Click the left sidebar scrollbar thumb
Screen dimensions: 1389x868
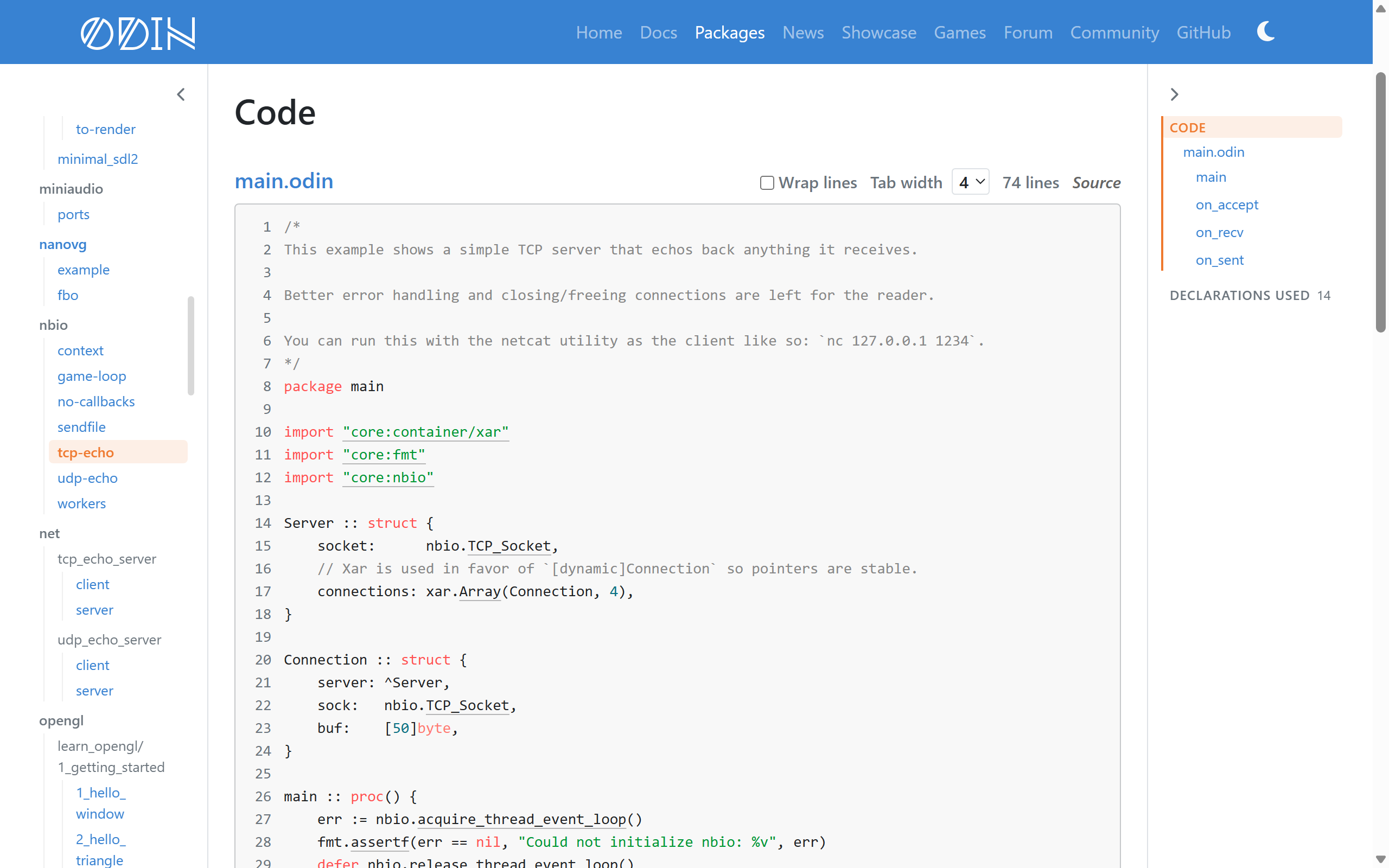coord(190,346)
